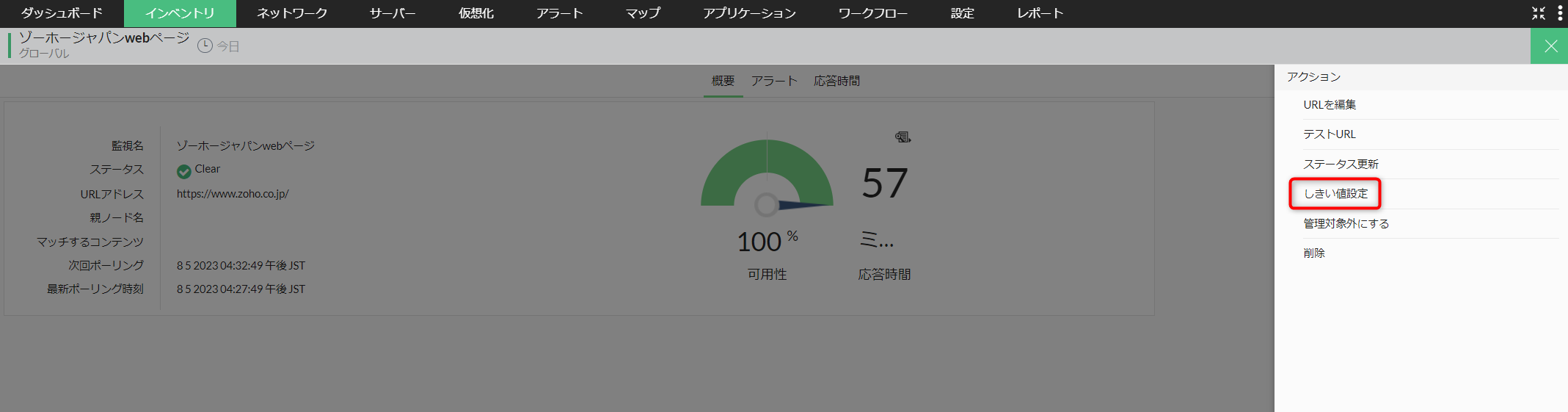
Task: Click the next polling time value 04:32:49
Action: [x=241, y=265]
